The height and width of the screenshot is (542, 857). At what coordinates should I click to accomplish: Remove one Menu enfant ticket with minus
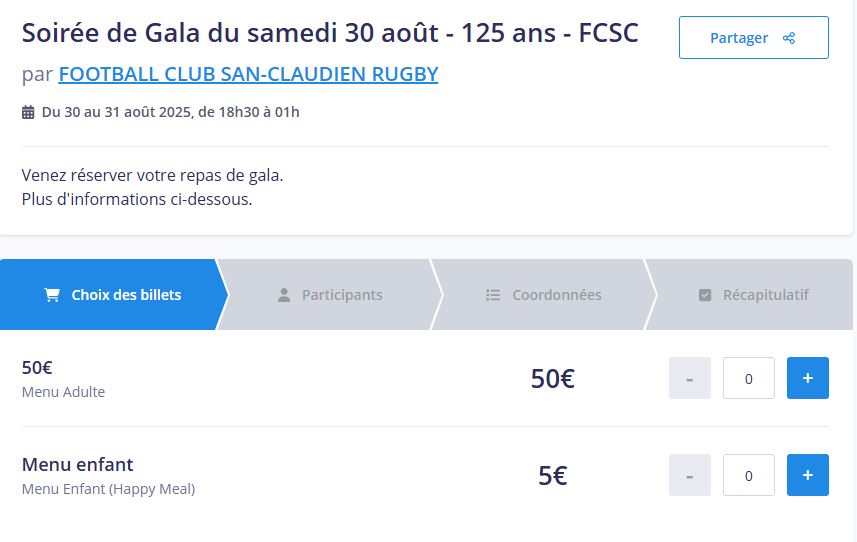(690, 475)
